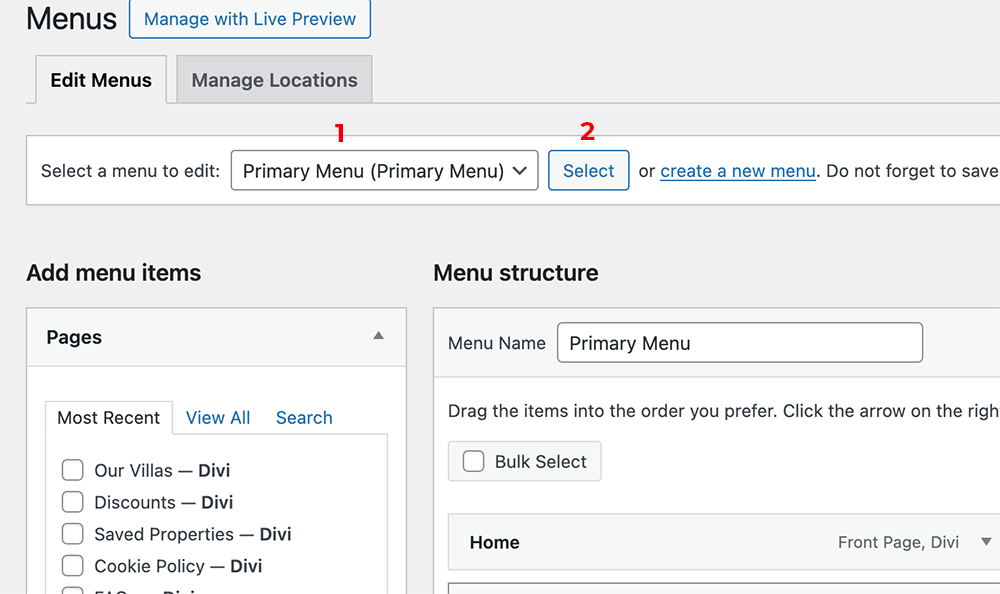Click Manage with Live Preview button

coord(250,19)
